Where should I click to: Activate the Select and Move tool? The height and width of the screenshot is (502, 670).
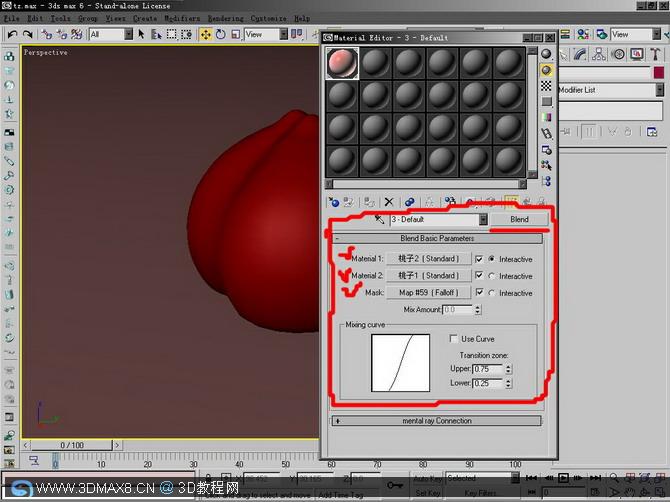point(206,34)
